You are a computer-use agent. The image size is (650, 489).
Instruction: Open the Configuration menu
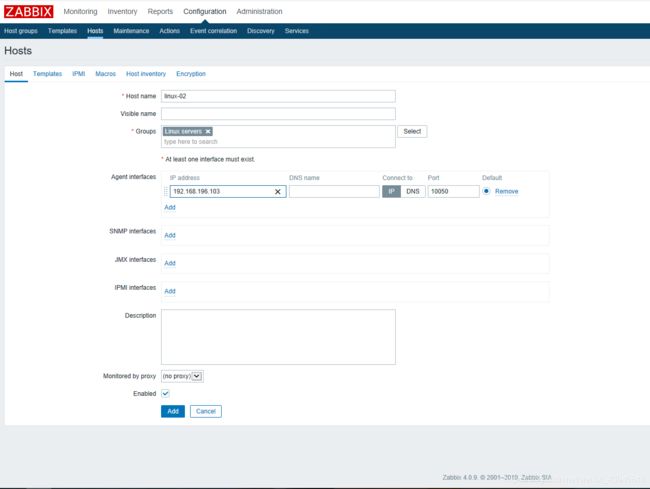[x=205, y=11]
